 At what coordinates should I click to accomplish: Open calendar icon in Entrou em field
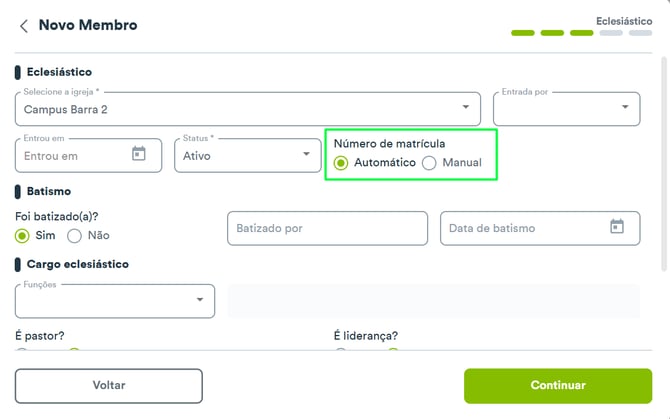(138, 153)
